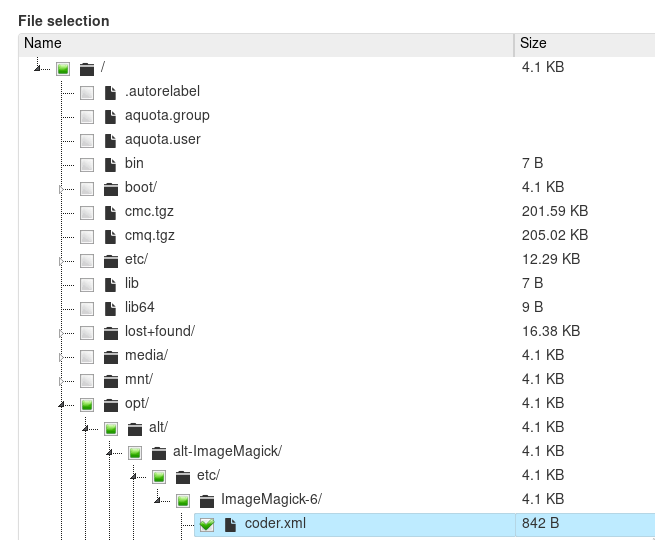Uncheck the coder.xml checkbox
The image size is (655, 540).
(207, 524)
